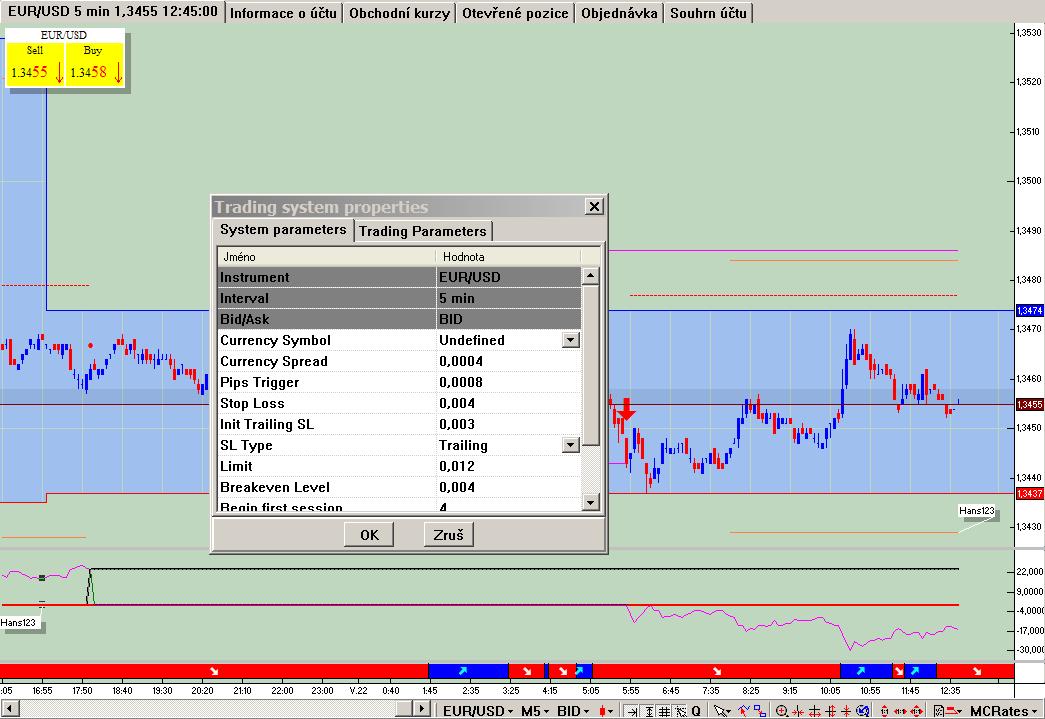The image size is (1045, 719).
Task: Click the red vertical scale 1:1 icon
Action: pos(884,711)
